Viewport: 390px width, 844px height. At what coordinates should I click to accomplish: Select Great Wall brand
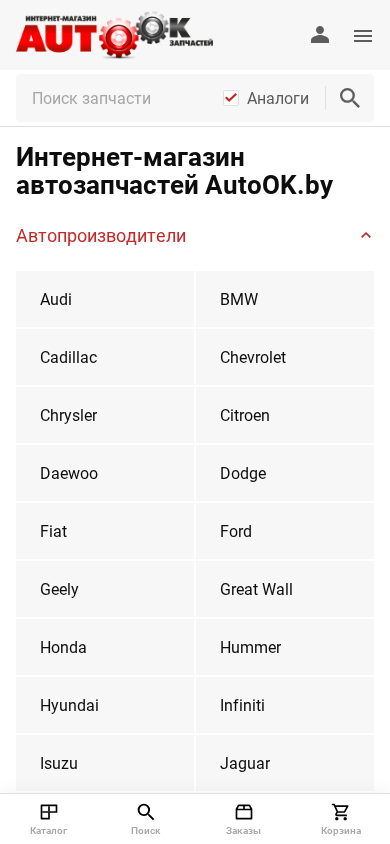pos(285,589)
